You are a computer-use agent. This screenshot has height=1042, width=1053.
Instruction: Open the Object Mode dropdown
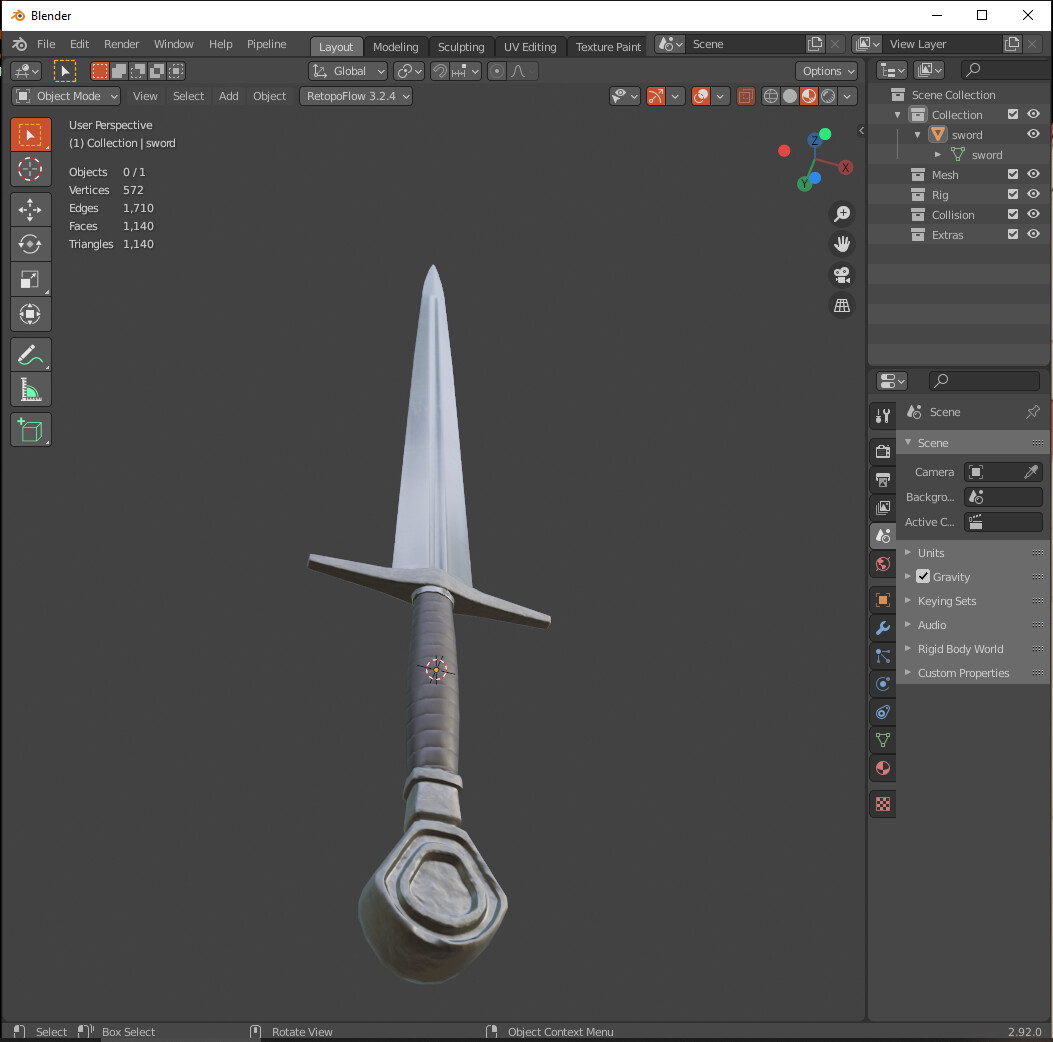[65, 96]
